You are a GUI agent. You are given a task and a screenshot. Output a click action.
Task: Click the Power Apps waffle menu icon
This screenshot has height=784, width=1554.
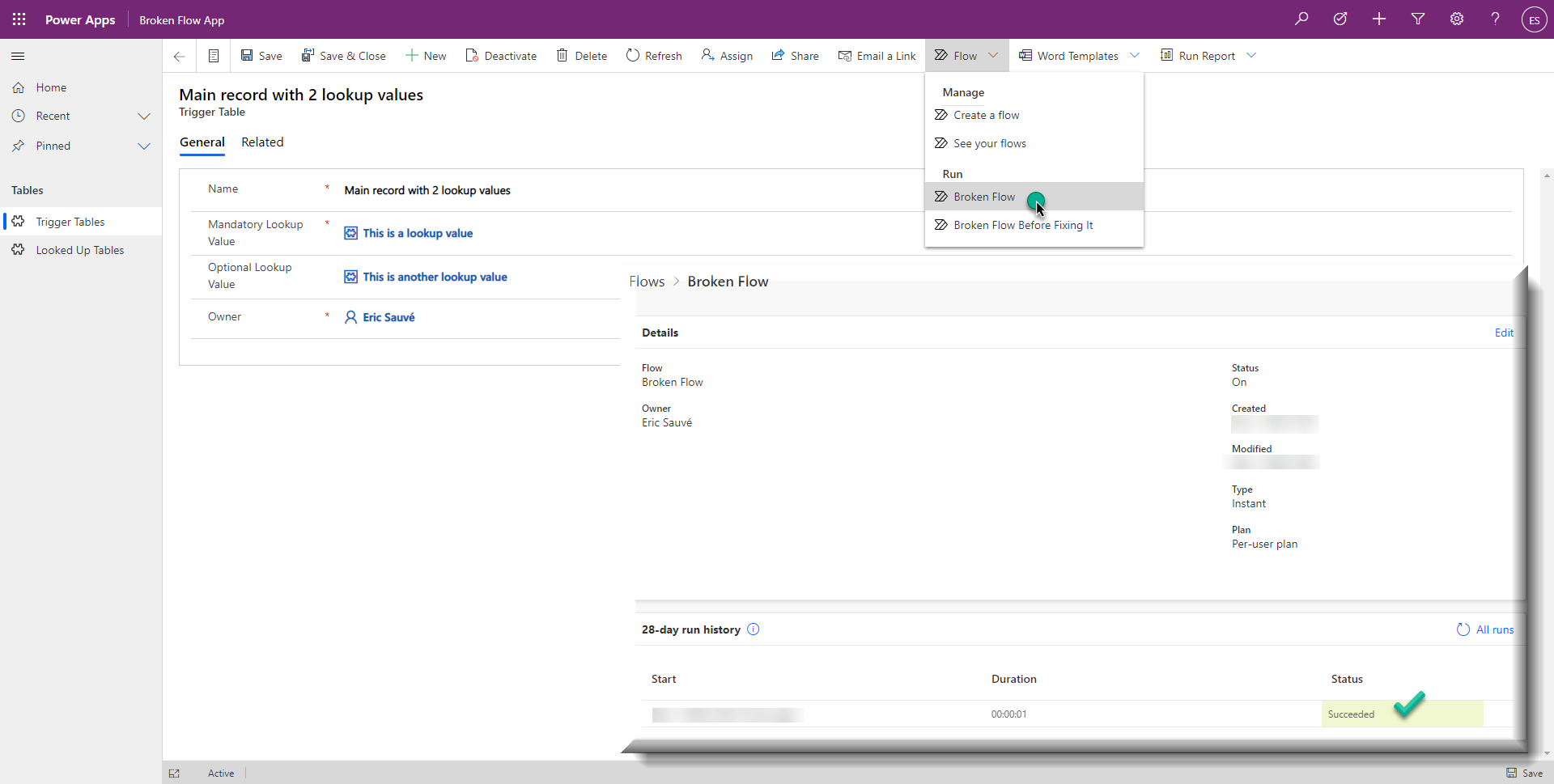(18, 19)
